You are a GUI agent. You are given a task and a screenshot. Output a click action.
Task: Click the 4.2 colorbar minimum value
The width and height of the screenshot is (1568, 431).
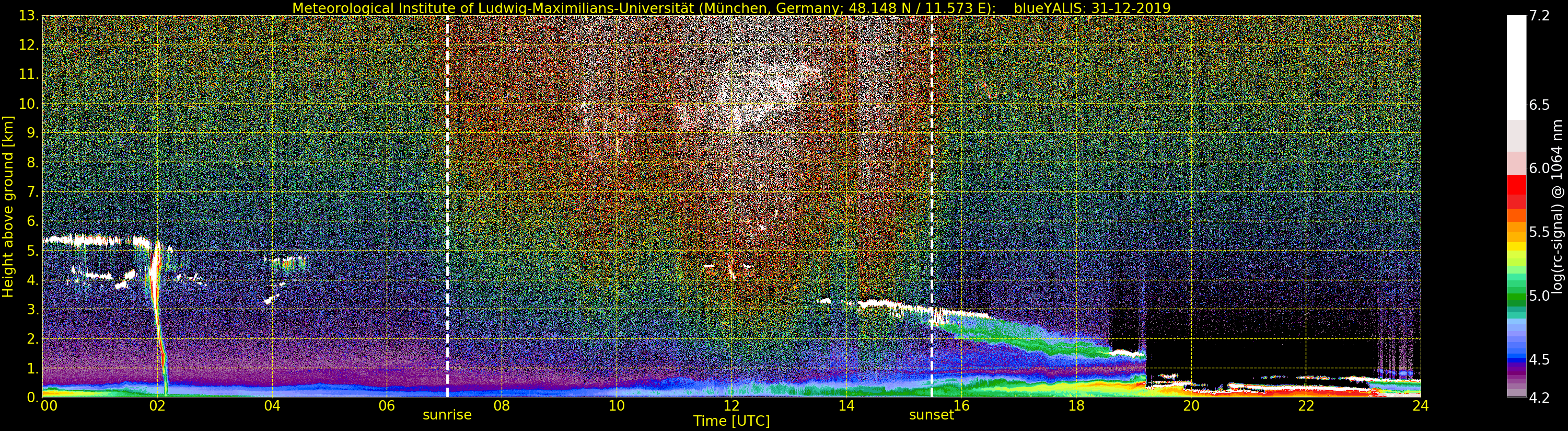1539,398
